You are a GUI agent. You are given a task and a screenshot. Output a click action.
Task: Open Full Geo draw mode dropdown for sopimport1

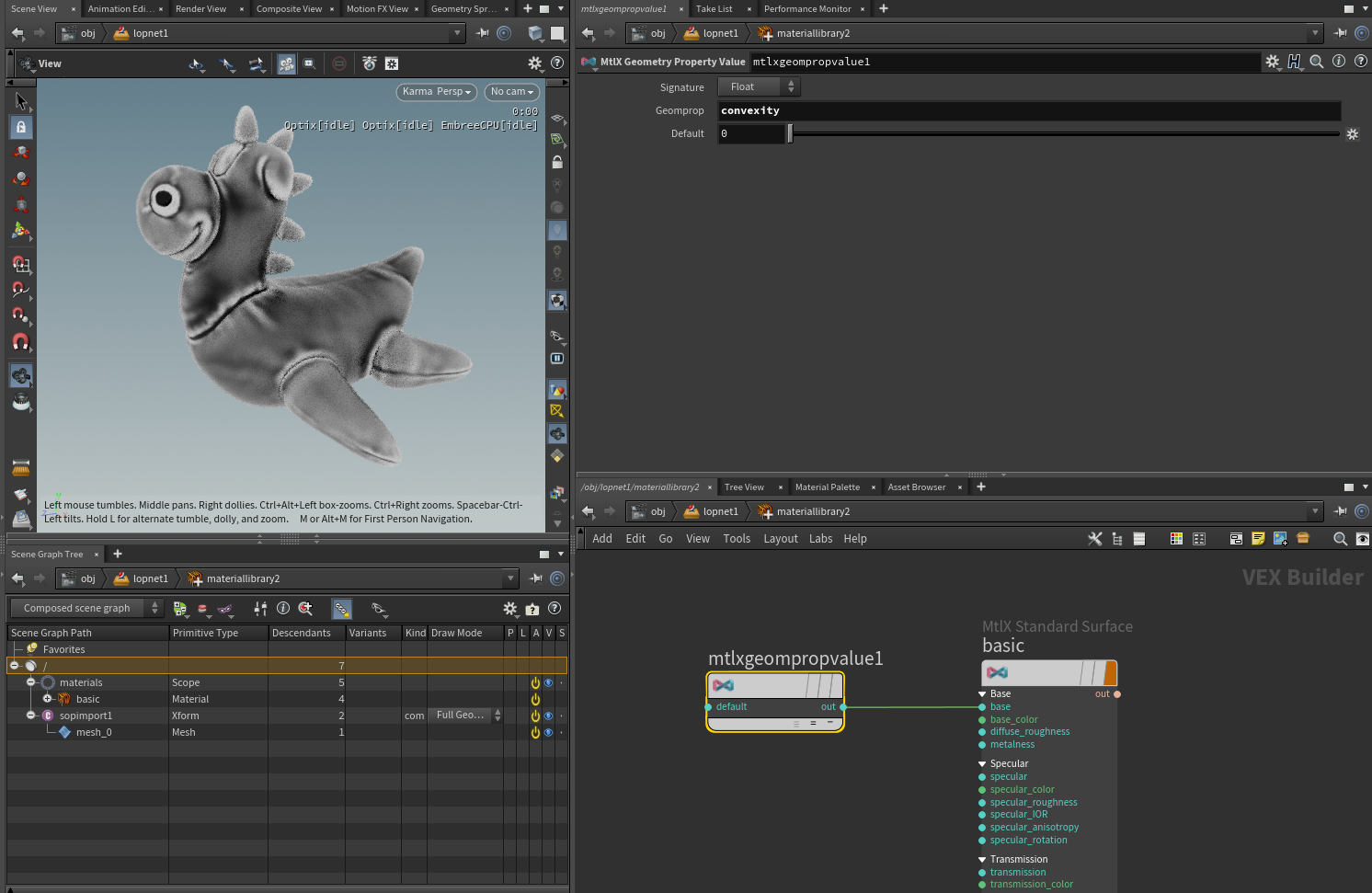(465, 716)
